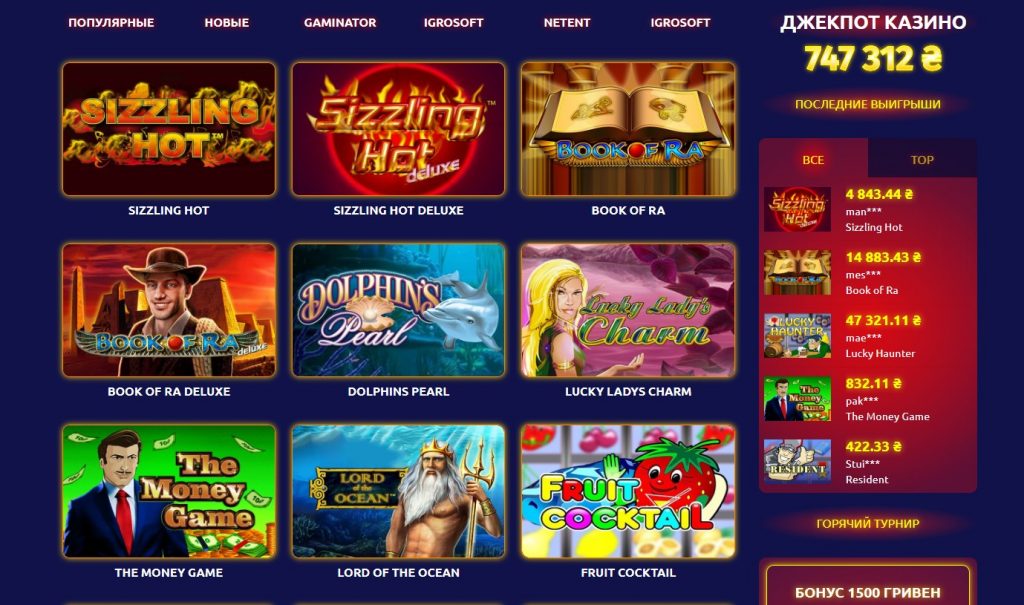Launch Sizzling Hot Deluxe game tile
This screenshot has height=605, width=1024.
pyautogui.click(x=398, y=129)
